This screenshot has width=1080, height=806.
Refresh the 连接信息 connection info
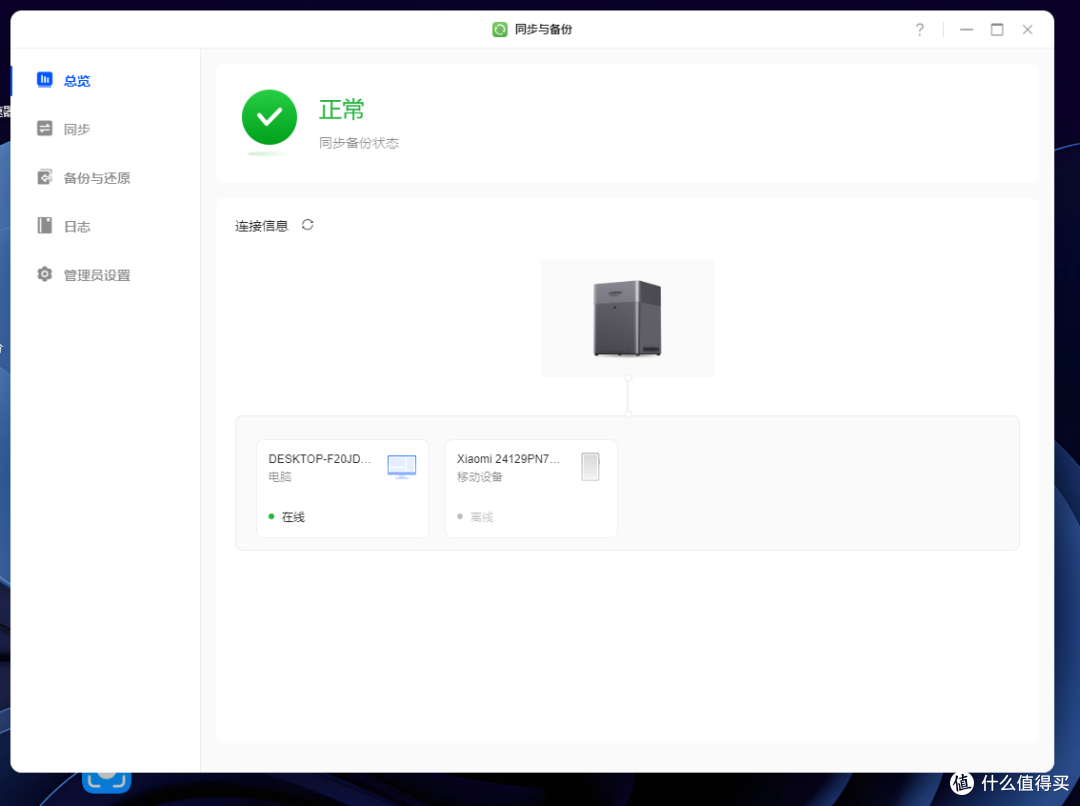307,225
